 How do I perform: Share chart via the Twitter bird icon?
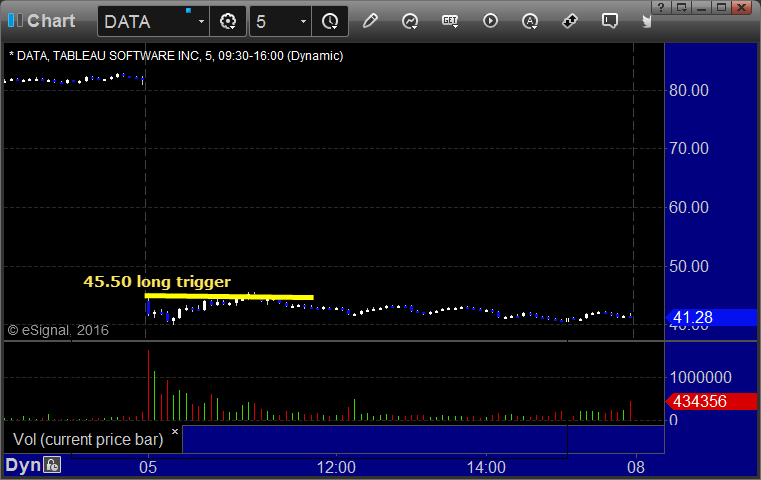pos(646,21)
